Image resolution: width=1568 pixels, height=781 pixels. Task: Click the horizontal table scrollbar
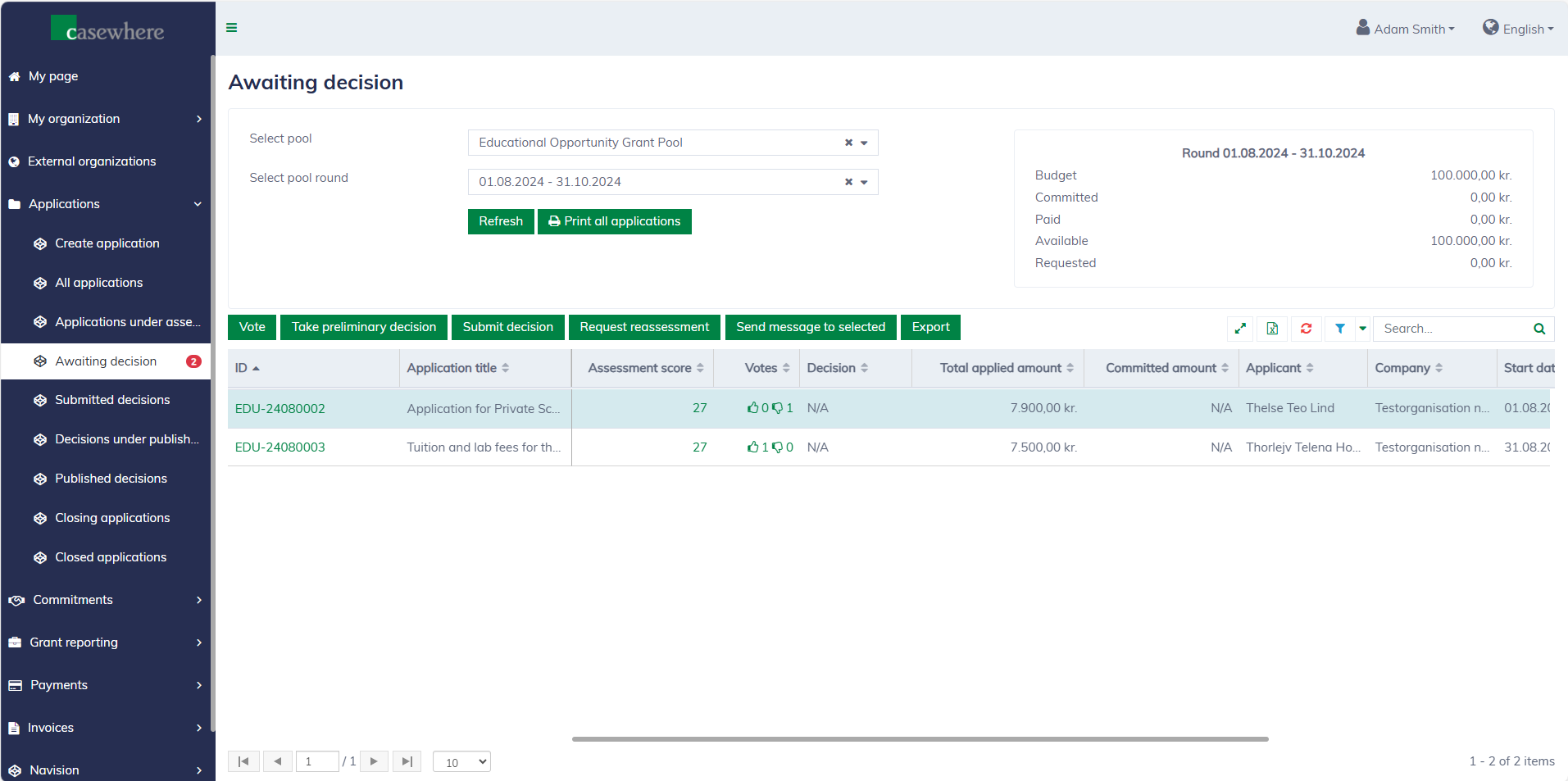pyautogui.click(x=920, y=739)
